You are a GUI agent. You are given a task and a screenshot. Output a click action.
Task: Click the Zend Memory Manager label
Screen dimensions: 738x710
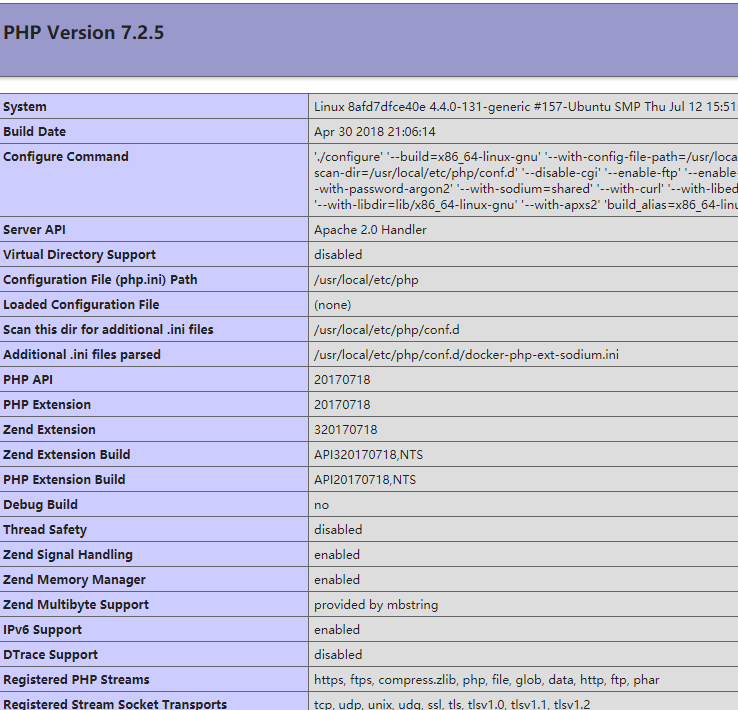point(74,580)
